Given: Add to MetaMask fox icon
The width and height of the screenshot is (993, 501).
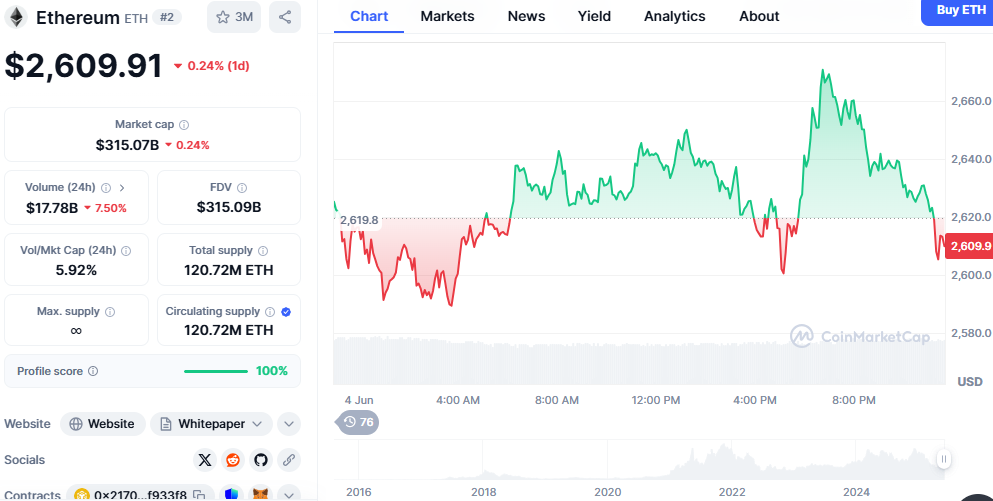Looking at the screenshot, I should coord(261,494).
